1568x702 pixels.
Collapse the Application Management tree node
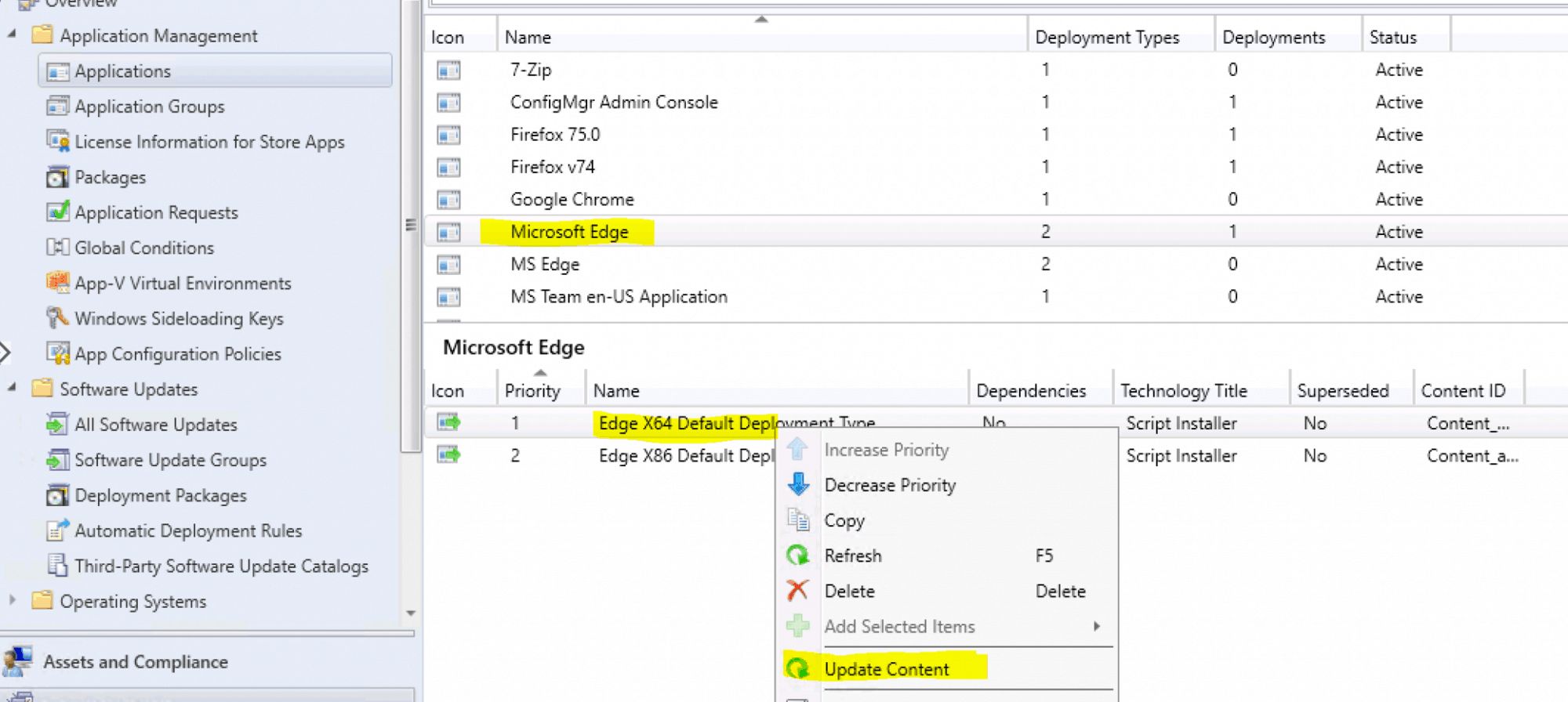click(x=12, y=34)
